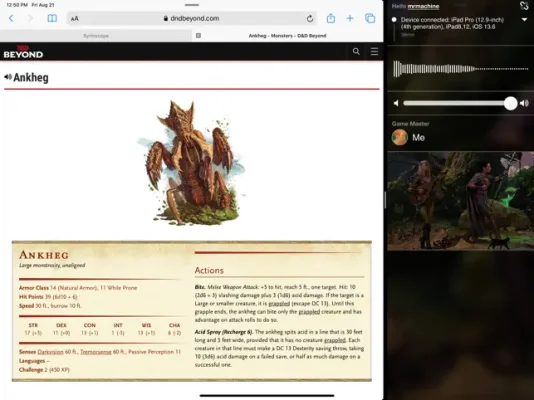The height and width of the screenshot is (400, 534).
Task: Expand device connected dropdown arrow
Action: point(524,20)
